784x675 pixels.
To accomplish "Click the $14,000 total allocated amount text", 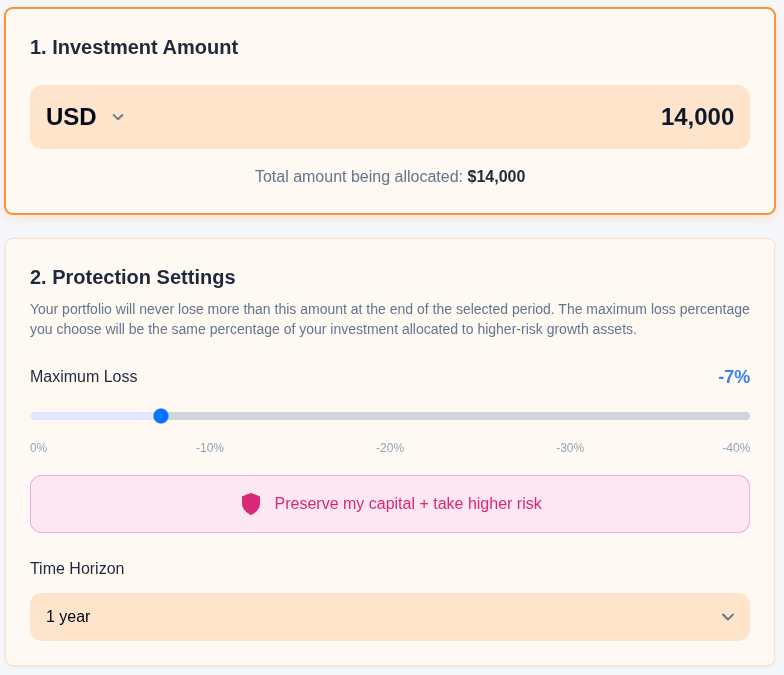I will pyautogui.click(x=496, y=177).
